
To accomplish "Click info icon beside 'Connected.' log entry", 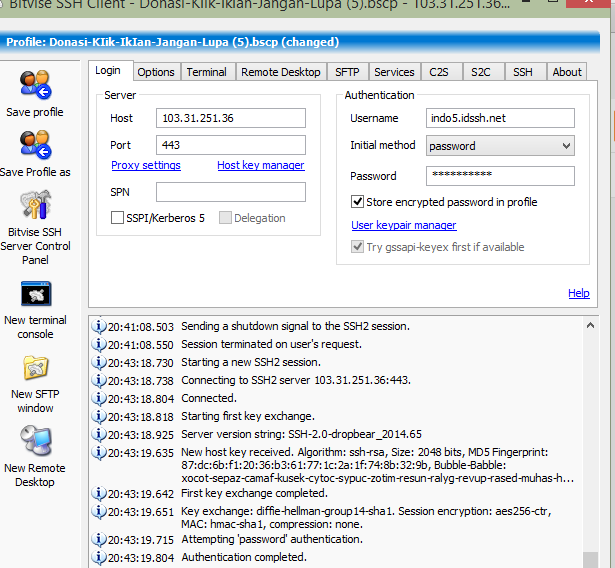I will (x=99, y=398).
